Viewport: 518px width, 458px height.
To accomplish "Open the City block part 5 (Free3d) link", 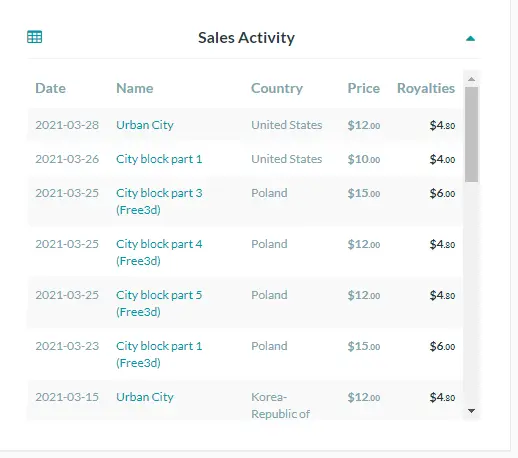I will pos(159,303).
